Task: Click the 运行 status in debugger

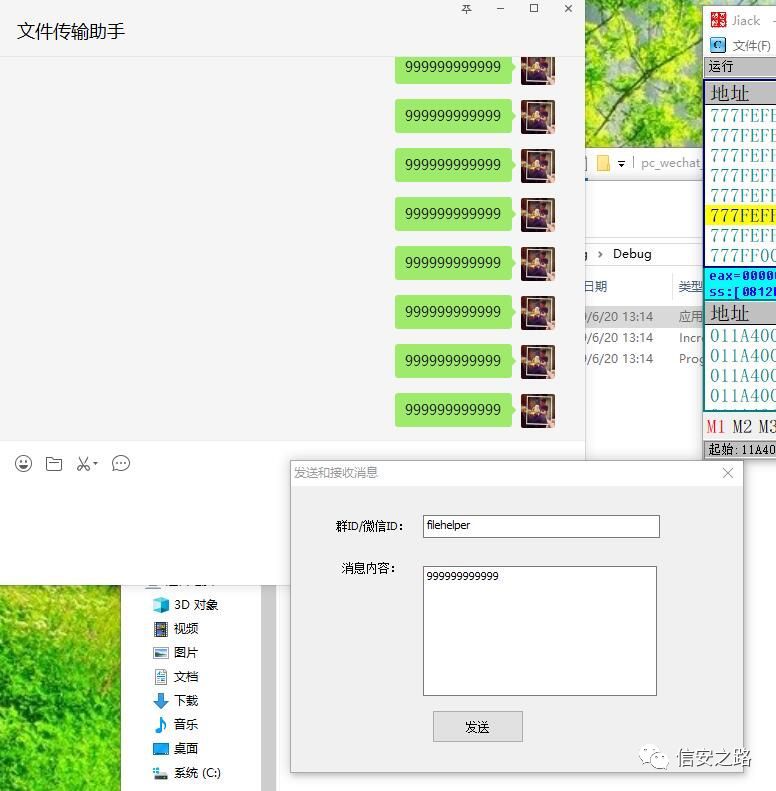Action: pyautogui.click(x=720, y=66)
